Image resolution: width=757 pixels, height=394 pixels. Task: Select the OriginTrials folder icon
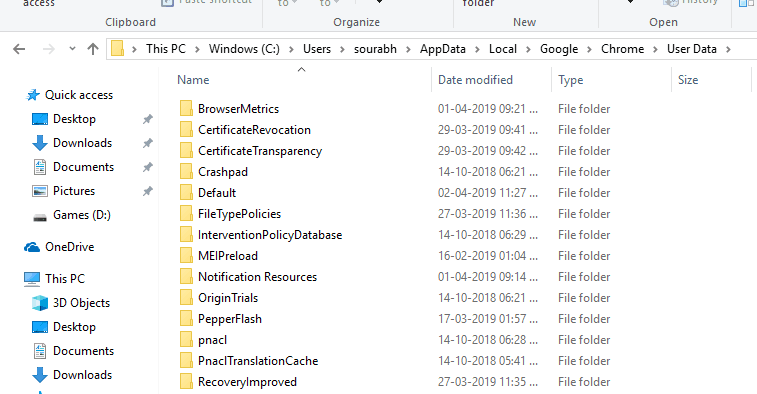(186, 297)
